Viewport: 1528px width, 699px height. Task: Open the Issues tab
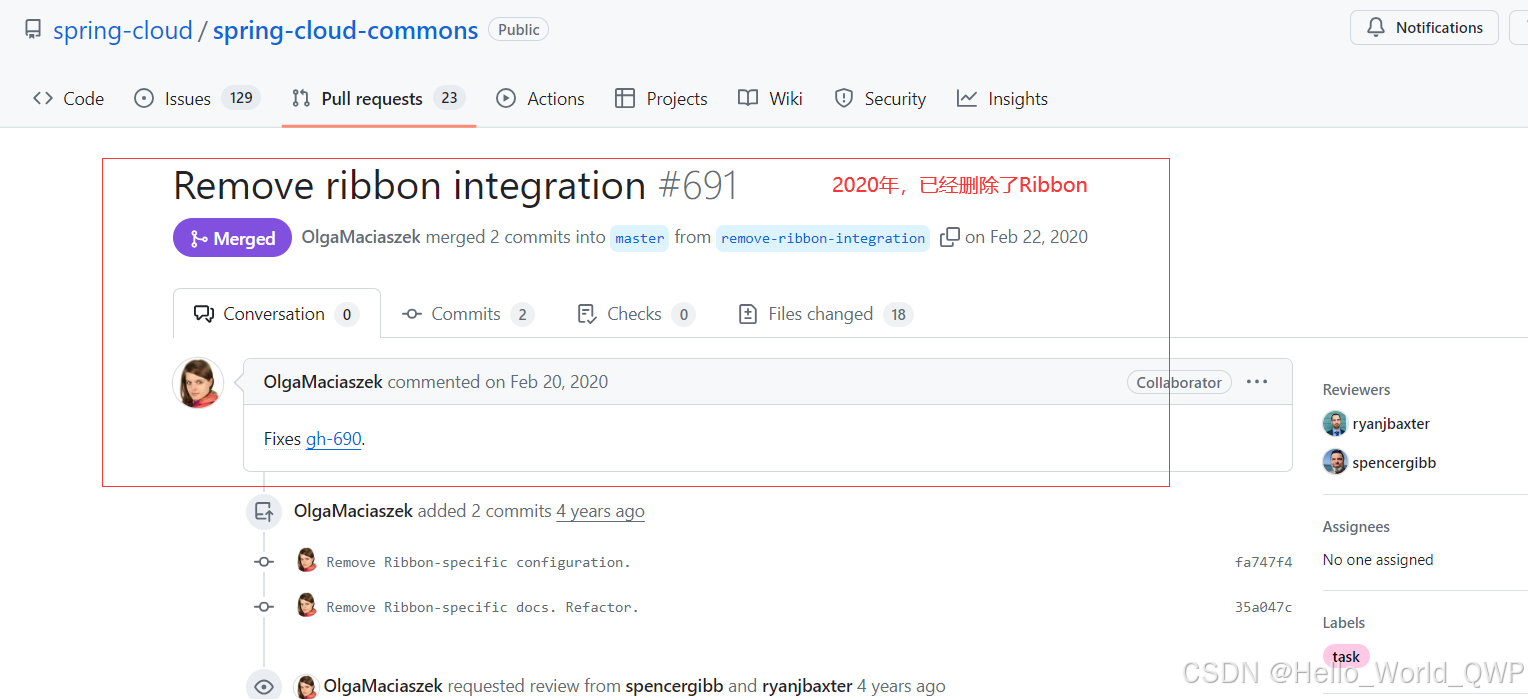click(197, 98)
